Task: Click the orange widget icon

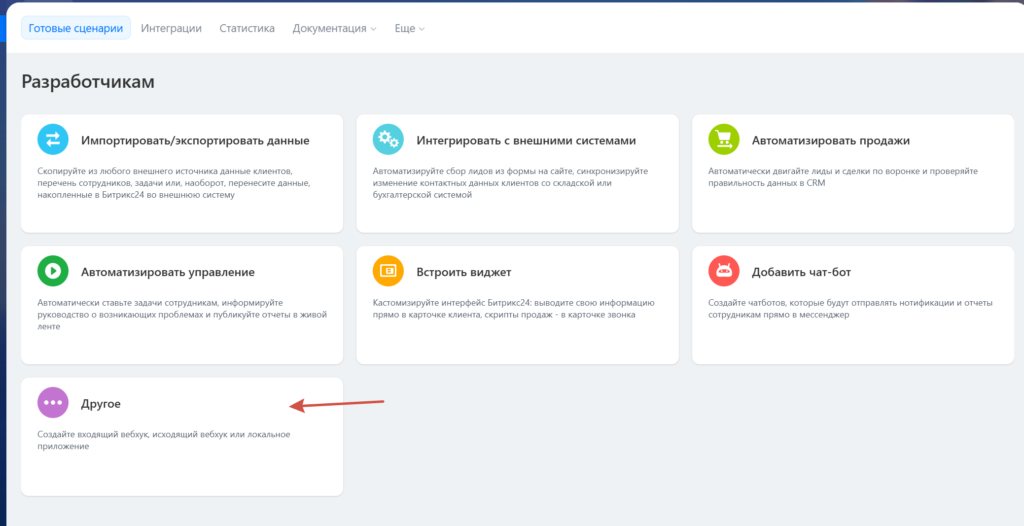Action: (388, 271)
